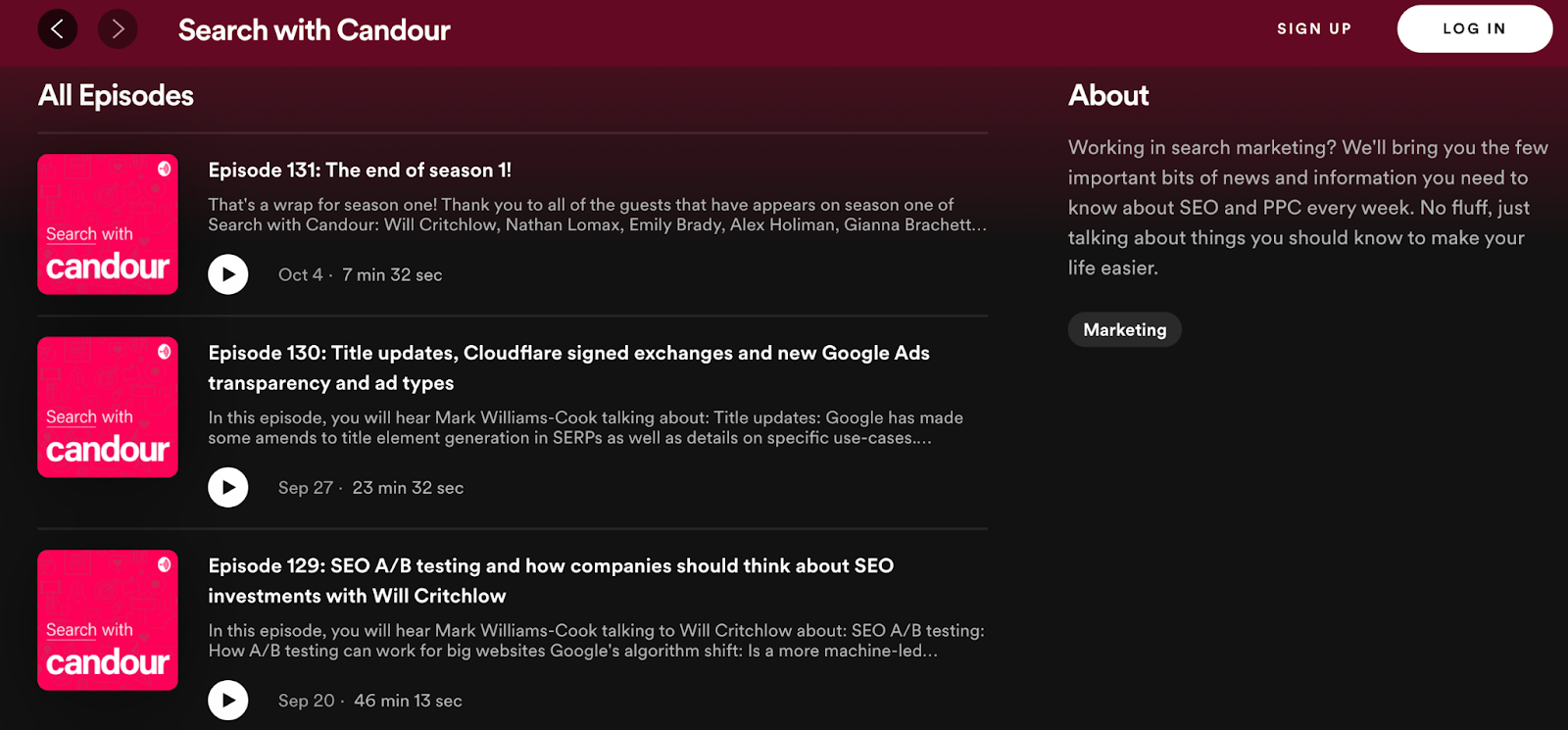Image resolution: width=1568 pixels, height=730 pixels.
Task: Click the About description paragraph
Action: click(x=1308, y=208)
